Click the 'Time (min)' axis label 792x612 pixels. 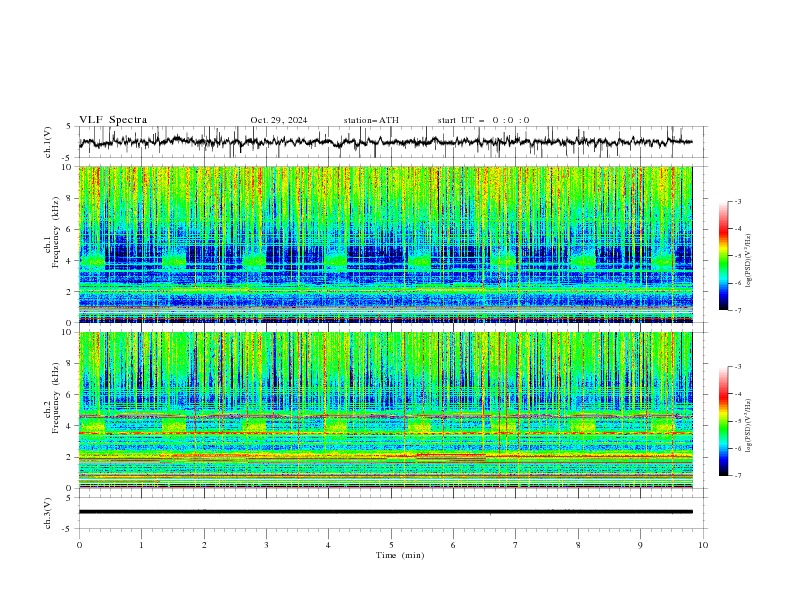pos(400,555)
